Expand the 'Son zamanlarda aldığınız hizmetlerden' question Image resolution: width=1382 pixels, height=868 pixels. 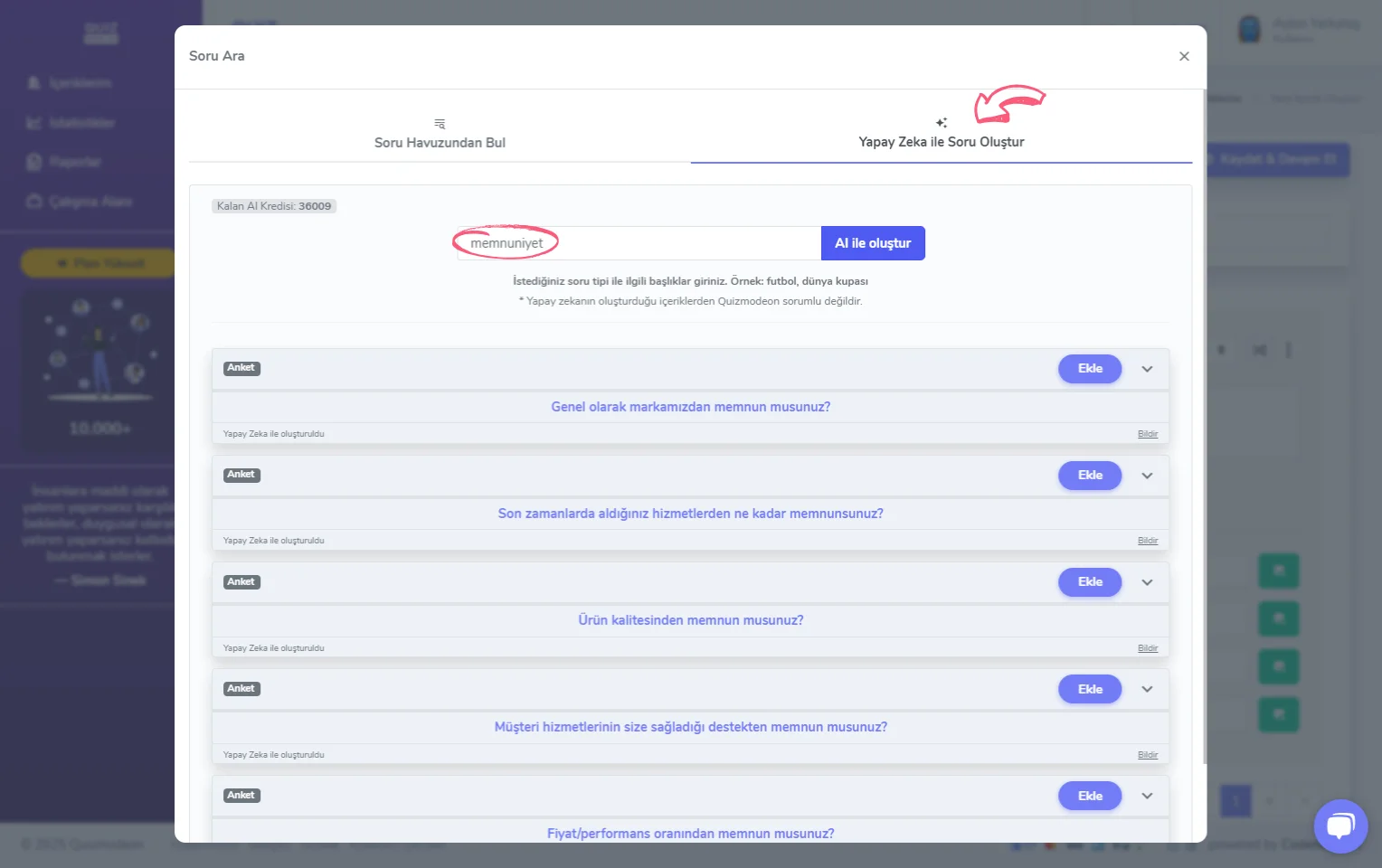pyautogui.click(x=1147, y=476)
